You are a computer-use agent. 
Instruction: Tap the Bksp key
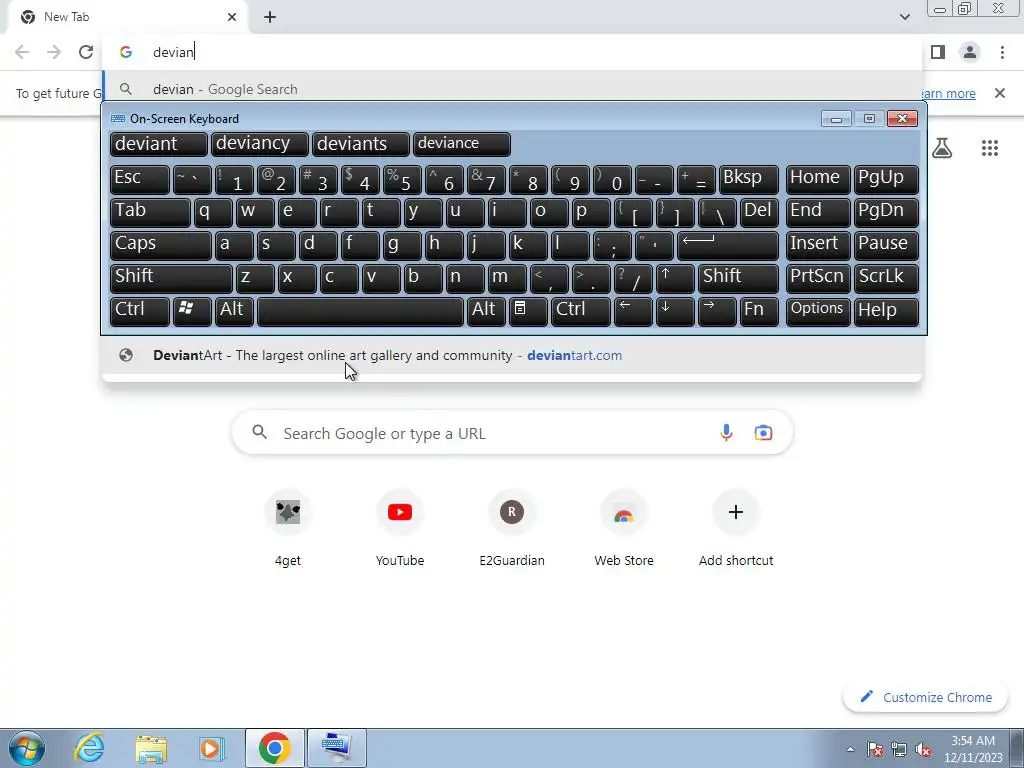pyautogui.click(x=748, y=179)
